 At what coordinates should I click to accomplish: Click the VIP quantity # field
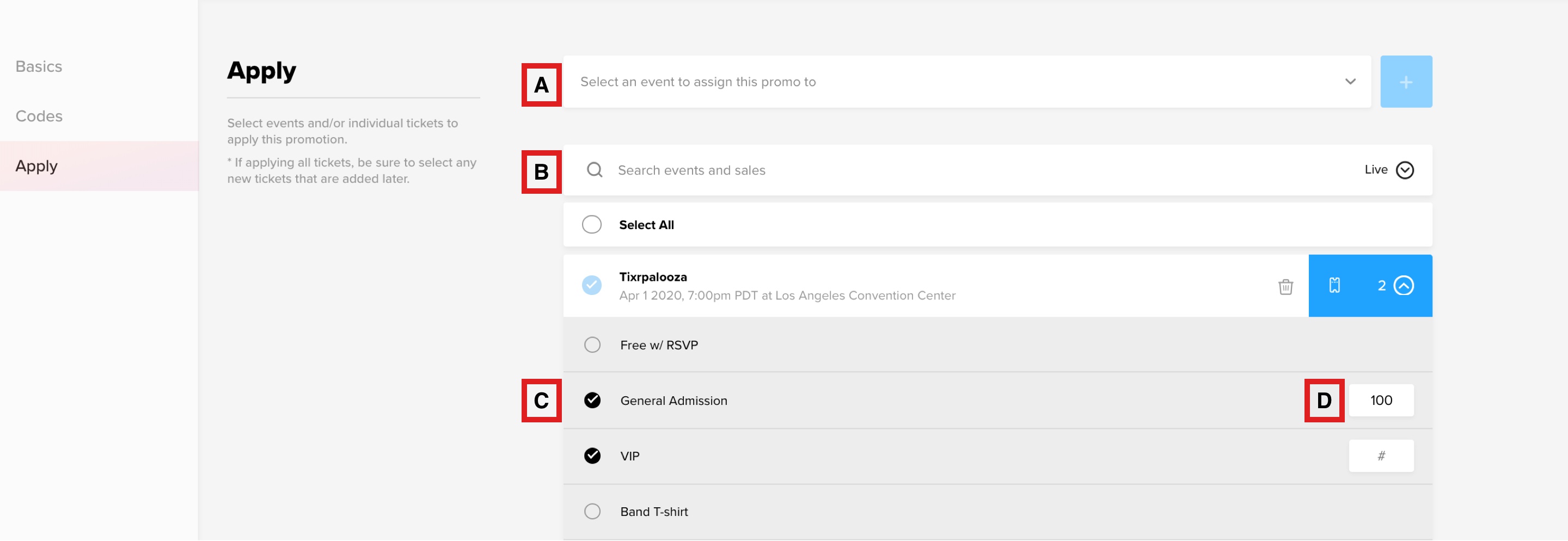1381,456
